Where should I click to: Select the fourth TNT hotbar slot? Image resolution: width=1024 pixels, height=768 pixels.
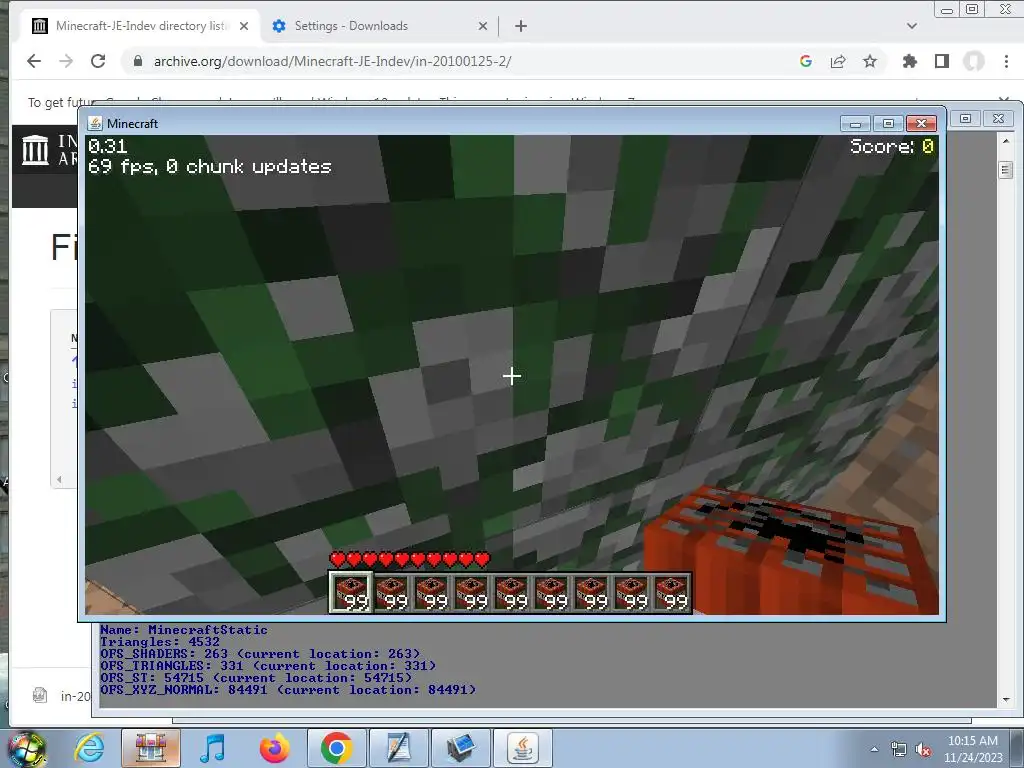coord(472,592)
